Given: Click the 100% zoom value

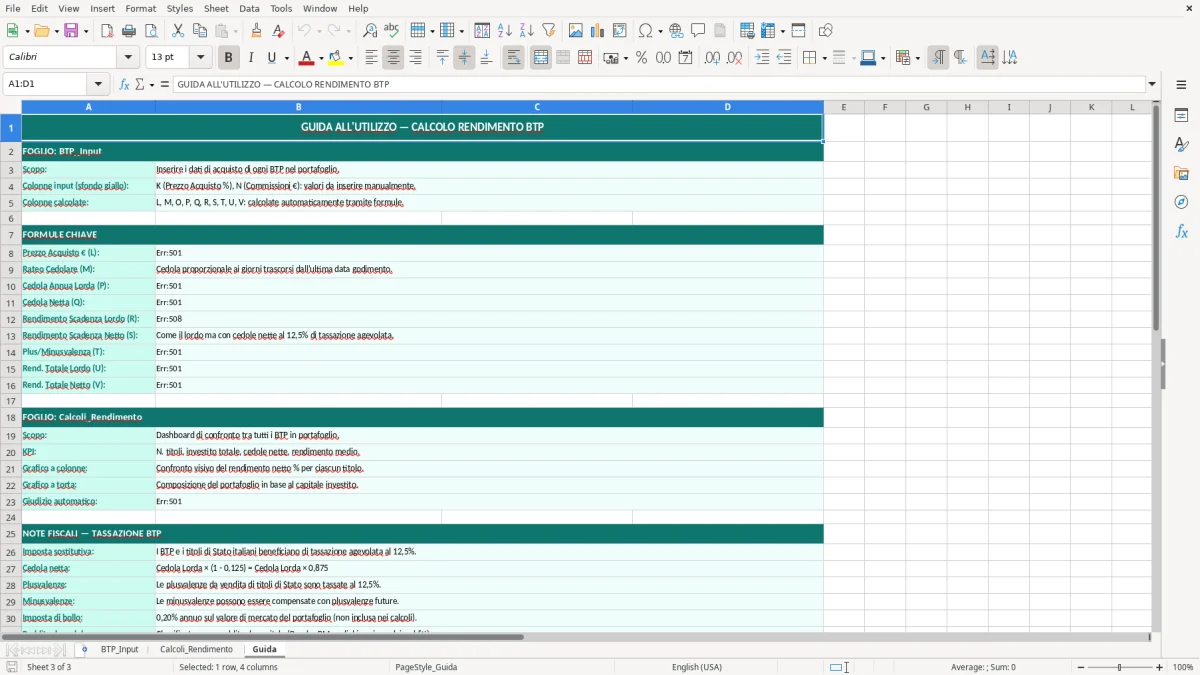Looking at the screenshot, I should pyautogui.click(x=1183, y=667).
